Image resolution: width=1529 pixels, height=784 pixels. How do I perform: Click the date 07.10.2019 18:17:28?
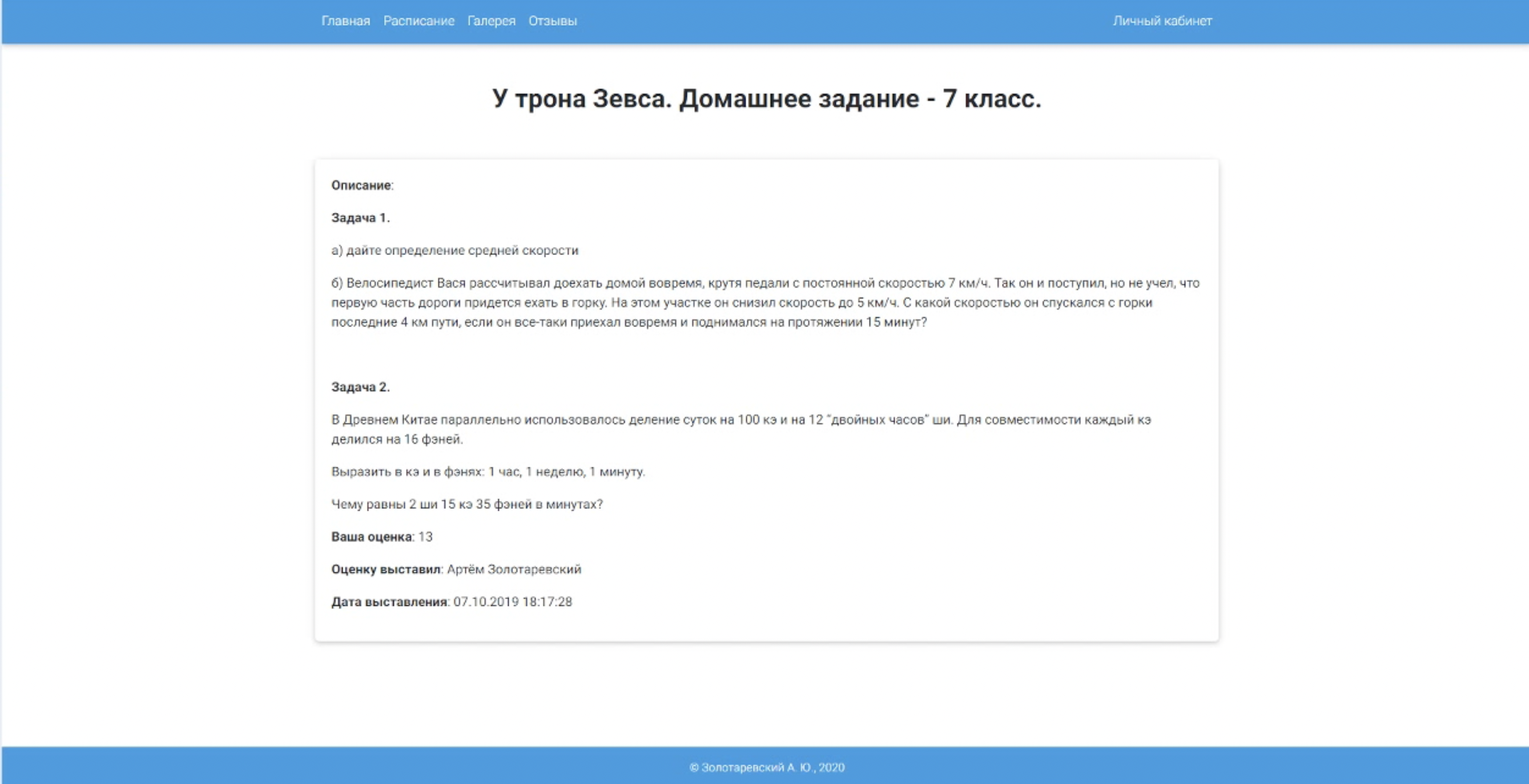(x=513, y=602)
